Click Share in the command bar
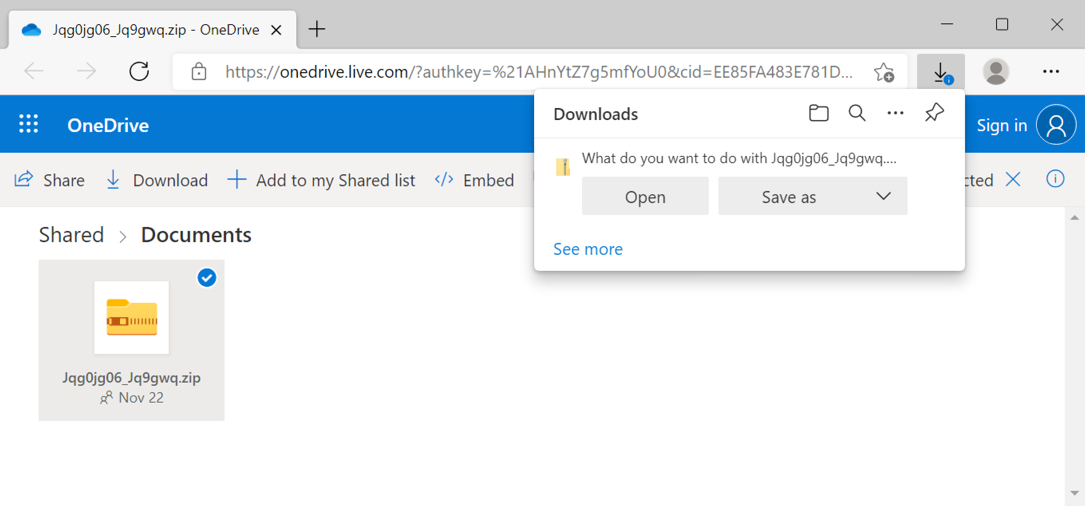The width and height of the screenshot is (1085, 506). [50, 180]
